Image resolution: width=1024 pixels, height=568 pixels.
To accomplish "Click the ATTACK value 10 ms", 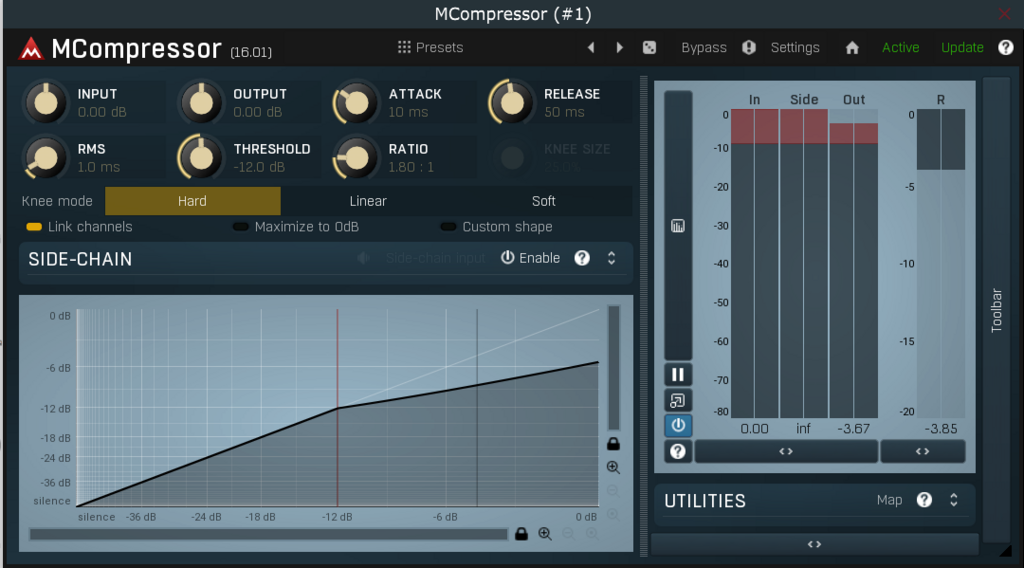I will 408,112.
